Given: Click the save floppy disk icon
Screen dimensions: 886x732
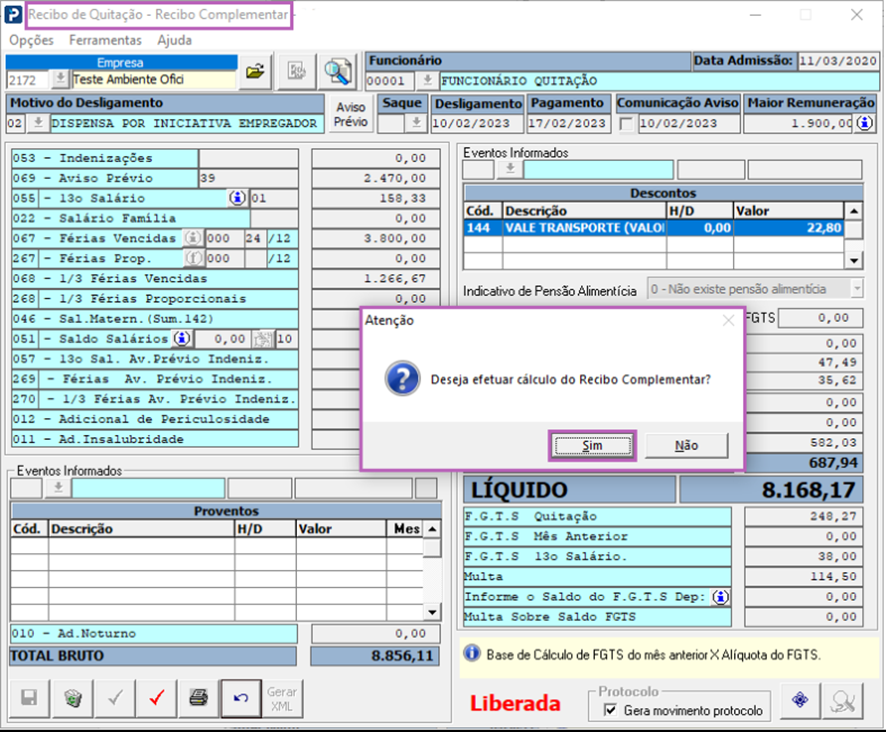Looking at the screenshot, I should point(29,698).
